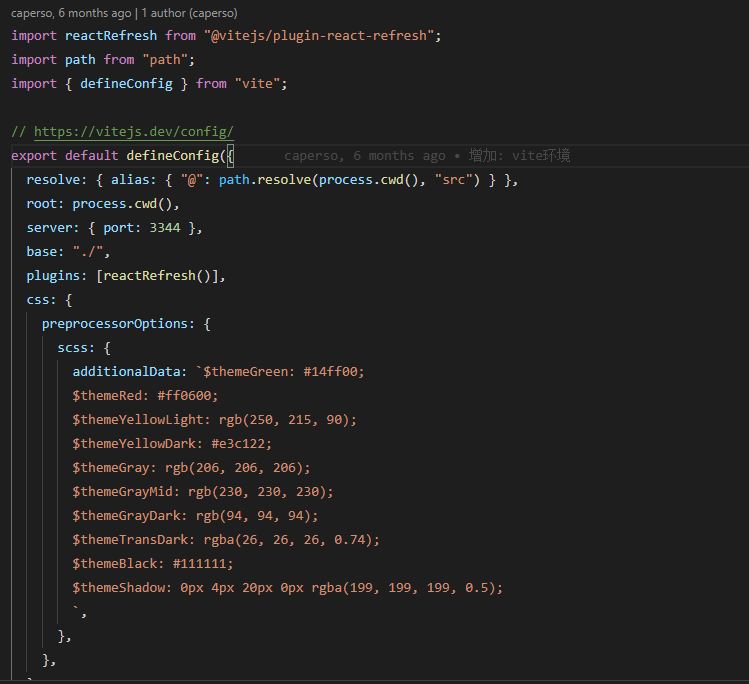The width and height of the screenshot is (749, 684).
Task: Click defineConfig in the vite import
Action: [x=126, y=84]
